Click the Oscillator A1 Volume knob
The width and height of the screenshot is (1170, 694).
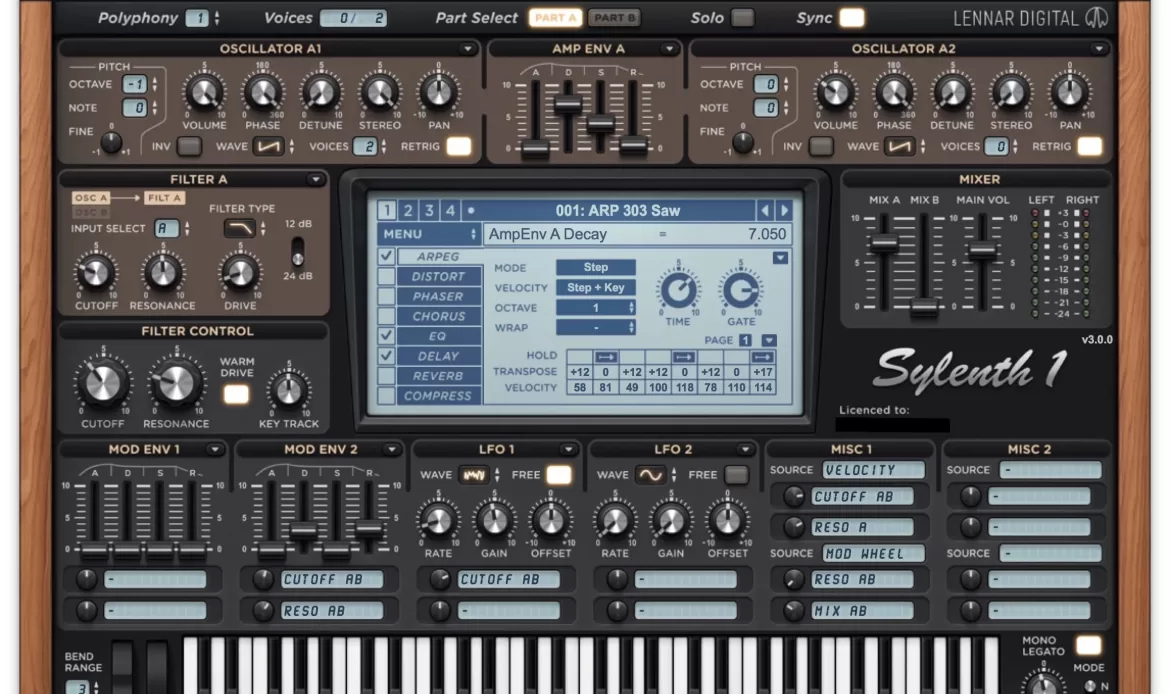coord(204,93)
